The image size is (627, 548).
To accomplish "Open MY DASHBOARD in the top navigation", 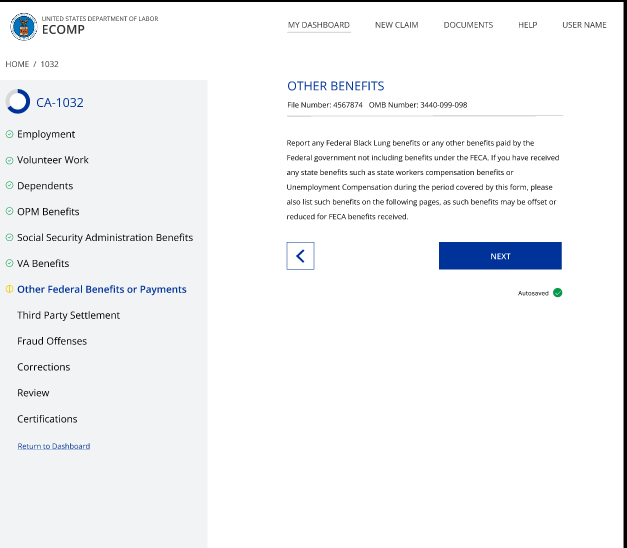I will click(319, 25).
